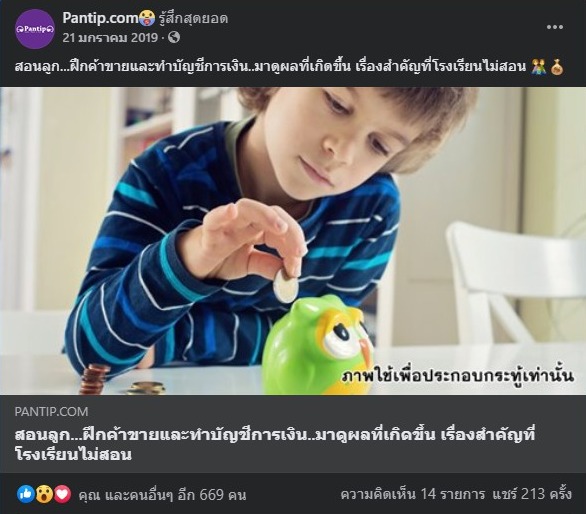Click the globe public audience icon
This screenshot has height=514, width=586.
(x=174, y=37)
